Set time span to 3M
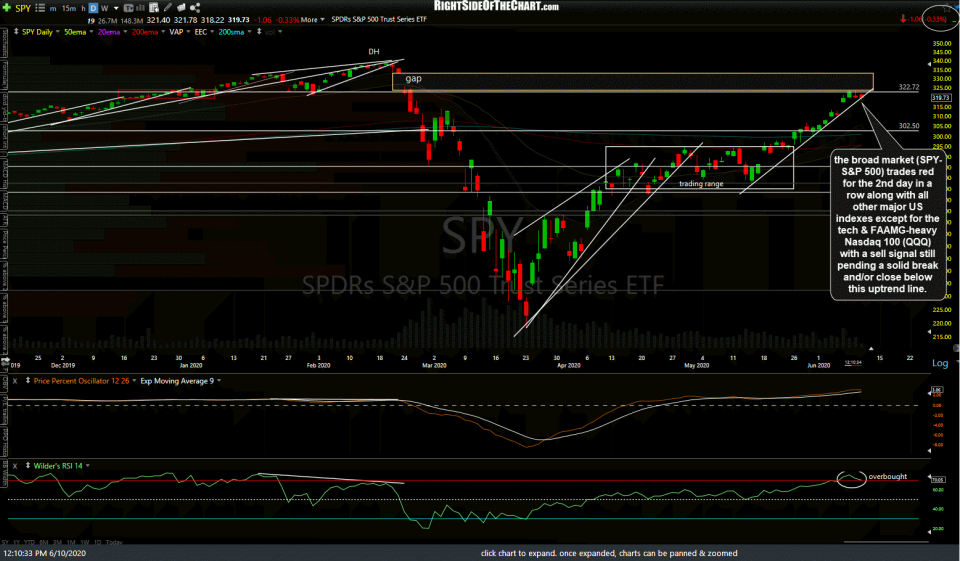The height and width of the screenshot is (561, 960). 58,543
